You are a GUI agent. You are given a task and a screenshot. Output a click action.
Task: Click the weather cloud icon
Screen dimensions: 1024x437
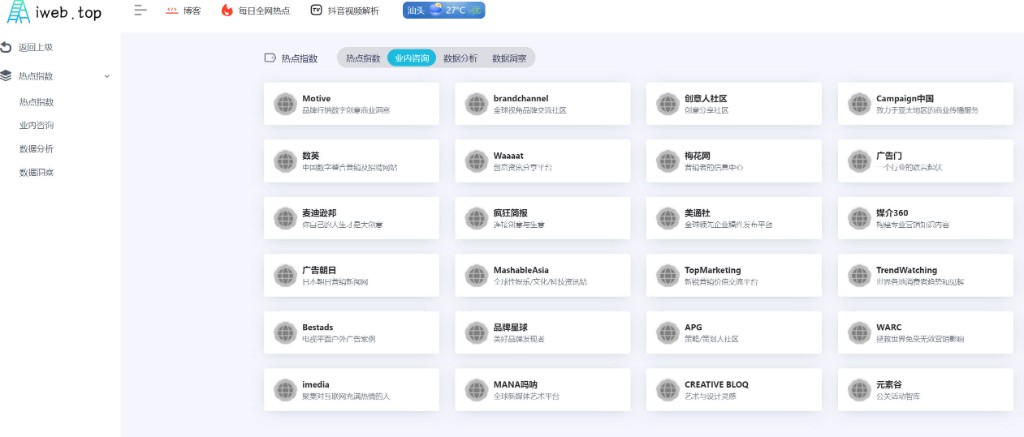tap(436, 10)
